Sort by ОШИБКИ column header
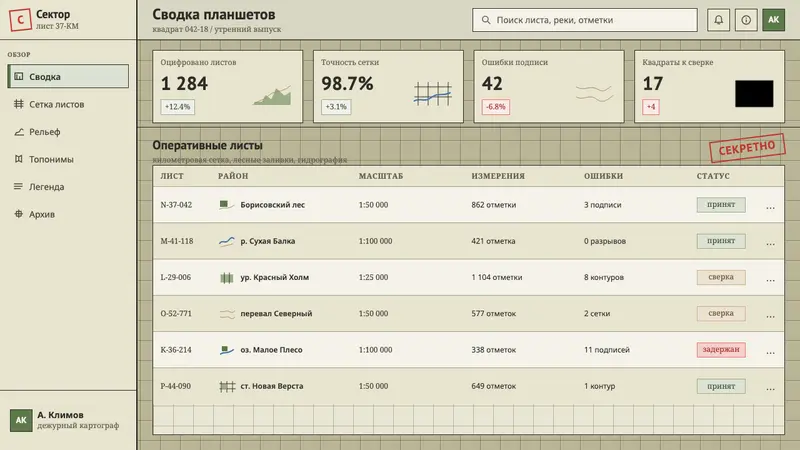This screenshot has height=450, width=800. (x=604, y=176)
